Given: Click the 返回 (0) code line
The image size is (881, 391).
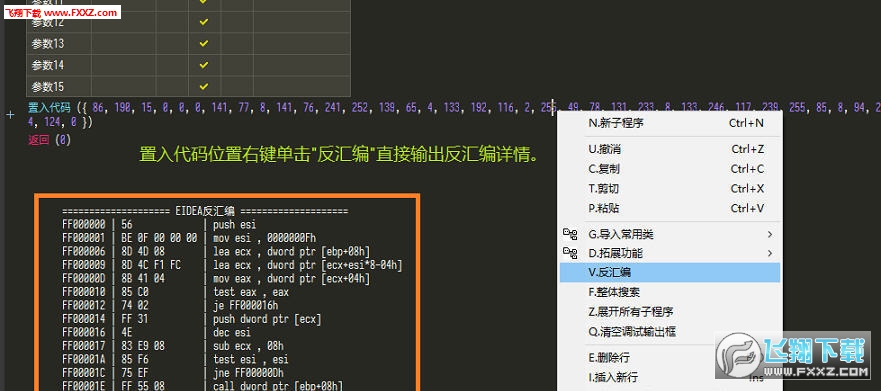Looking at the screenshot, I should [x=49, y=140].
